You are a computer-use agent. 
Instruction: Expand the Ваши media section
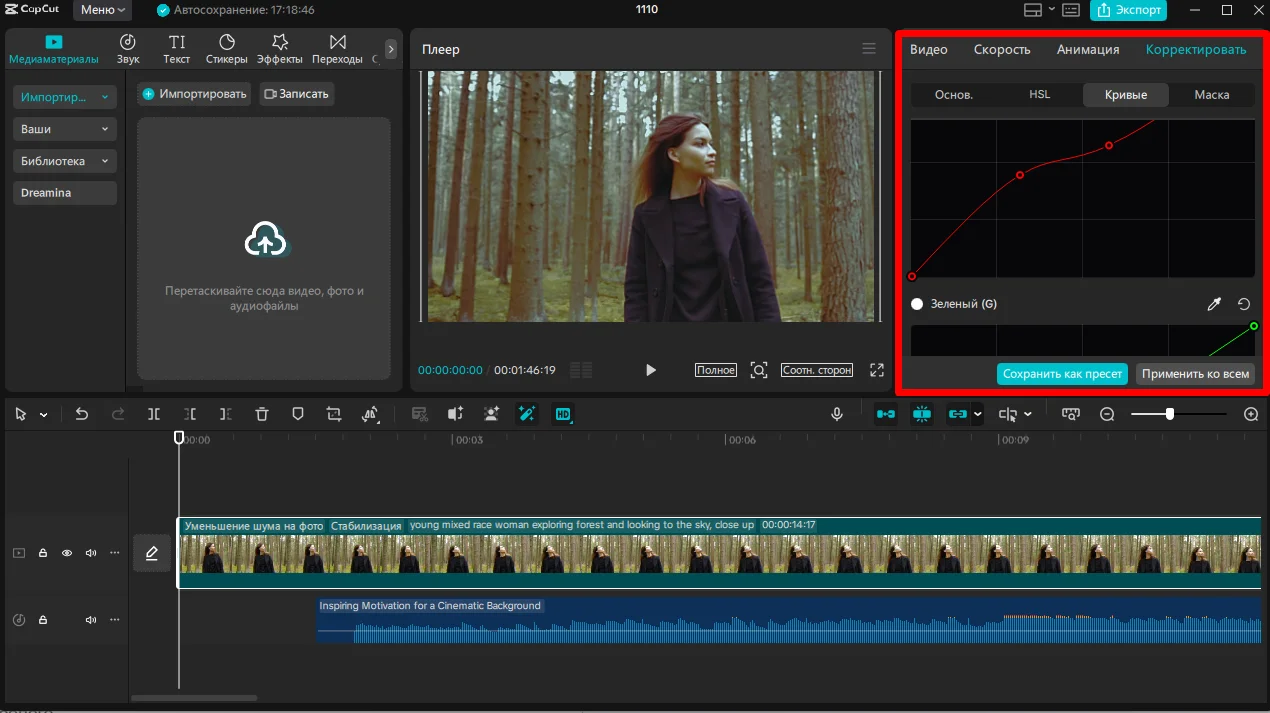(65, 129)
